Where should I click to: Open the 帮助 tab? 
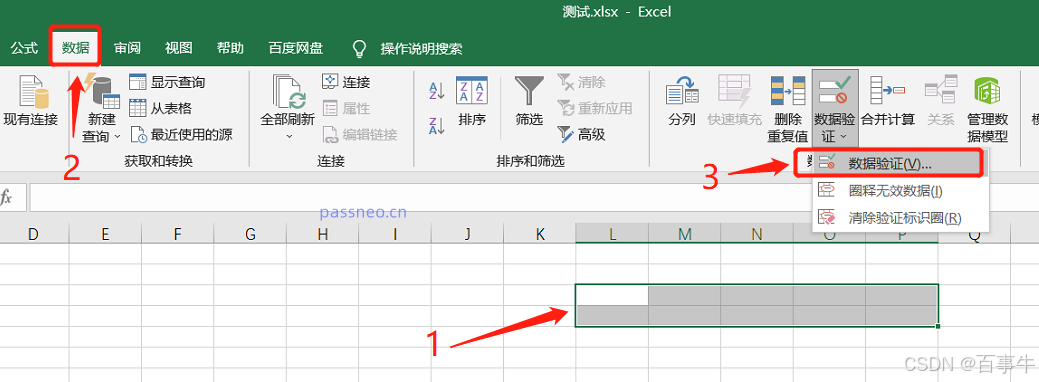230,48
